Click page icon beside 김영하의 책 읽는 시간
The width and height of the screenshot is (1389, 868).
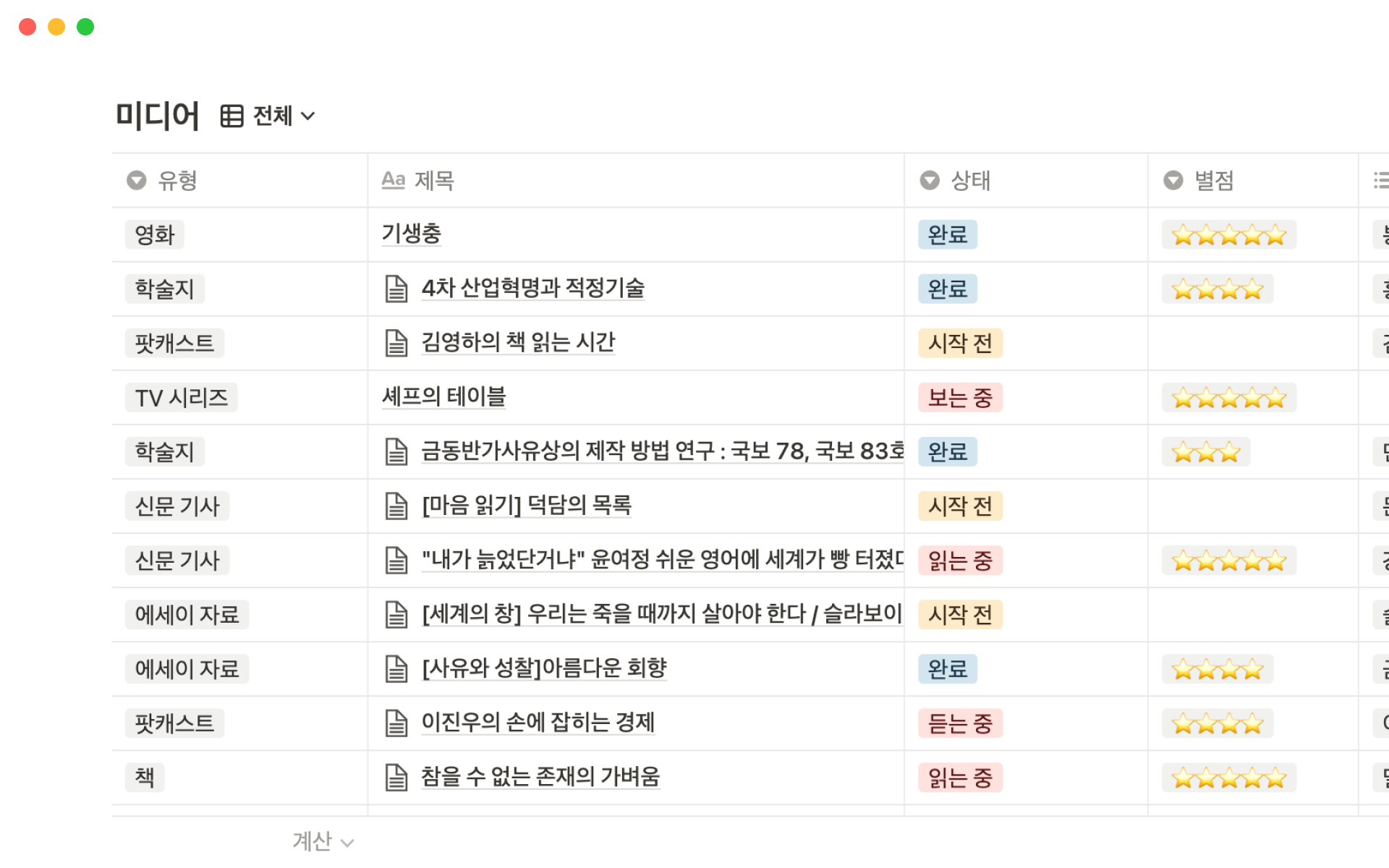(x=396, y=343)
